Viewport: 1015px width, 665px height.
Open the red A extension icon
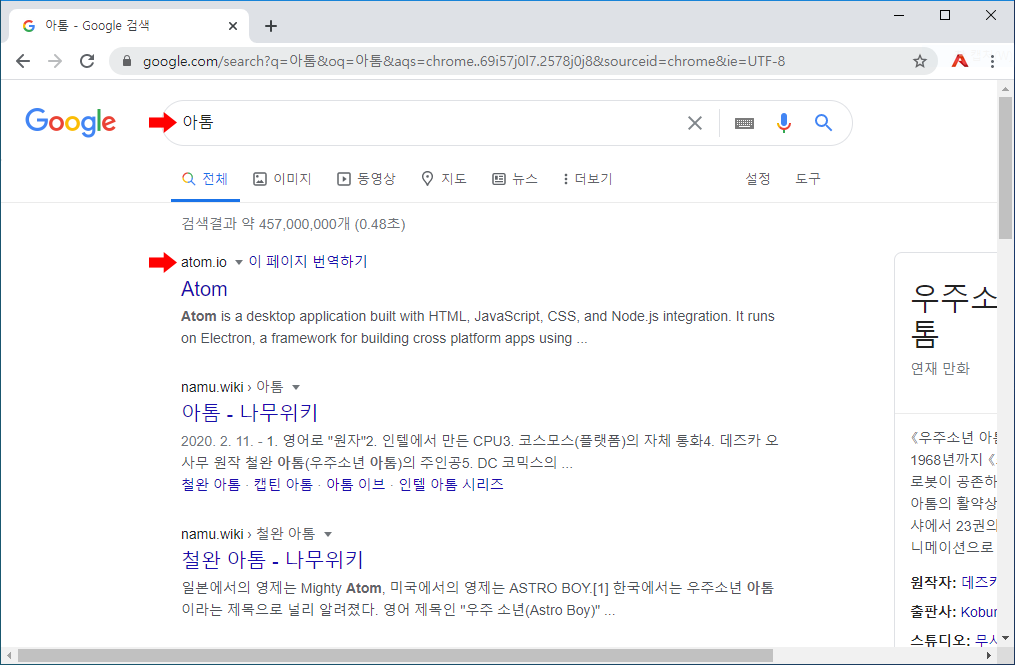coord(959,62)
